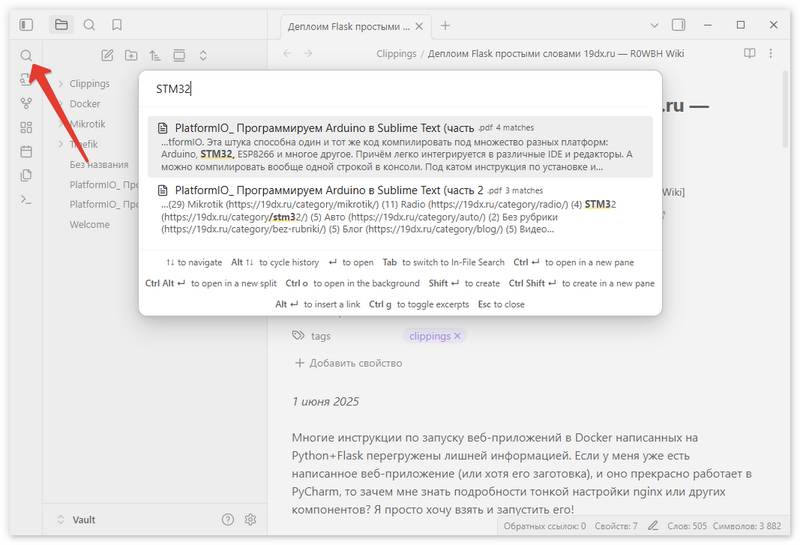
Task: Navigate forward in note history
Action: point(308,53)
